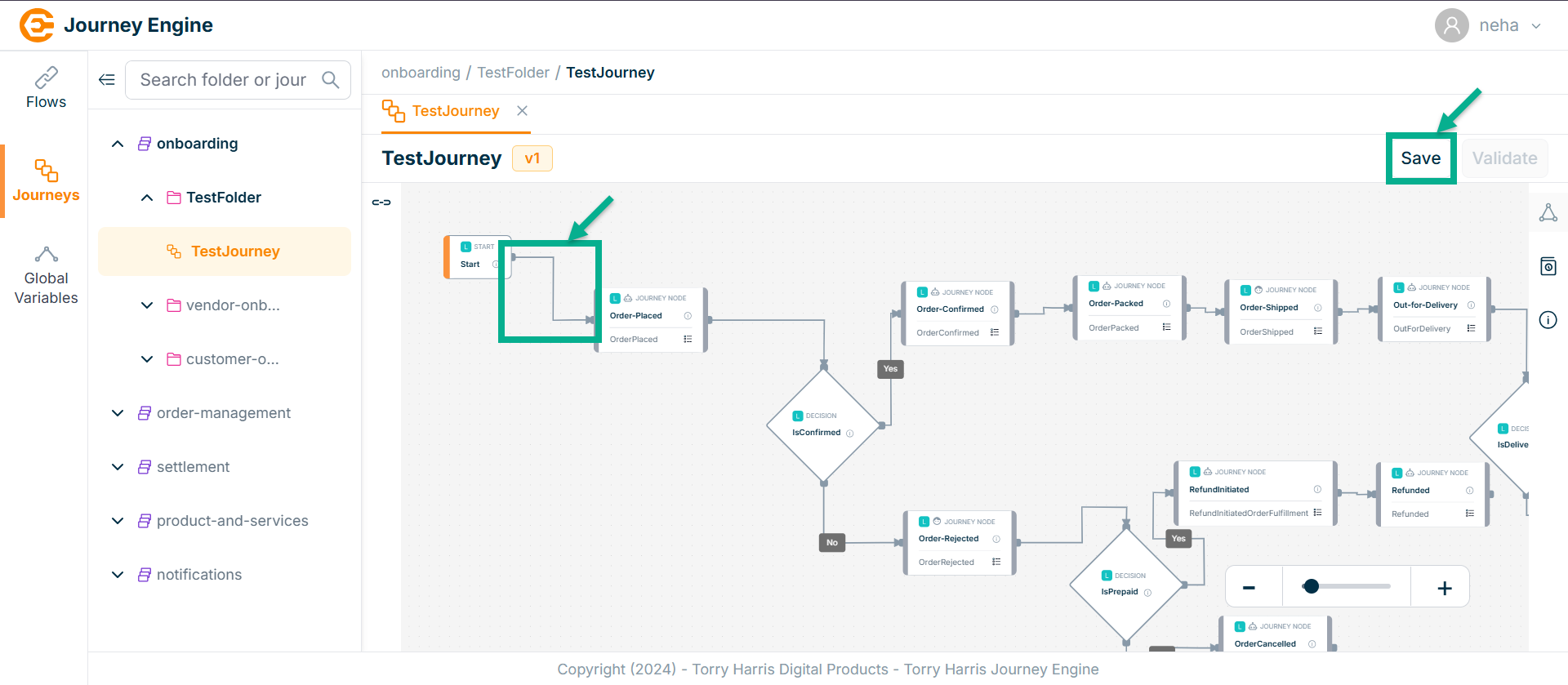Click the Save button
Viewport: 1568px width, 685px height.
tap(1420, 158)
